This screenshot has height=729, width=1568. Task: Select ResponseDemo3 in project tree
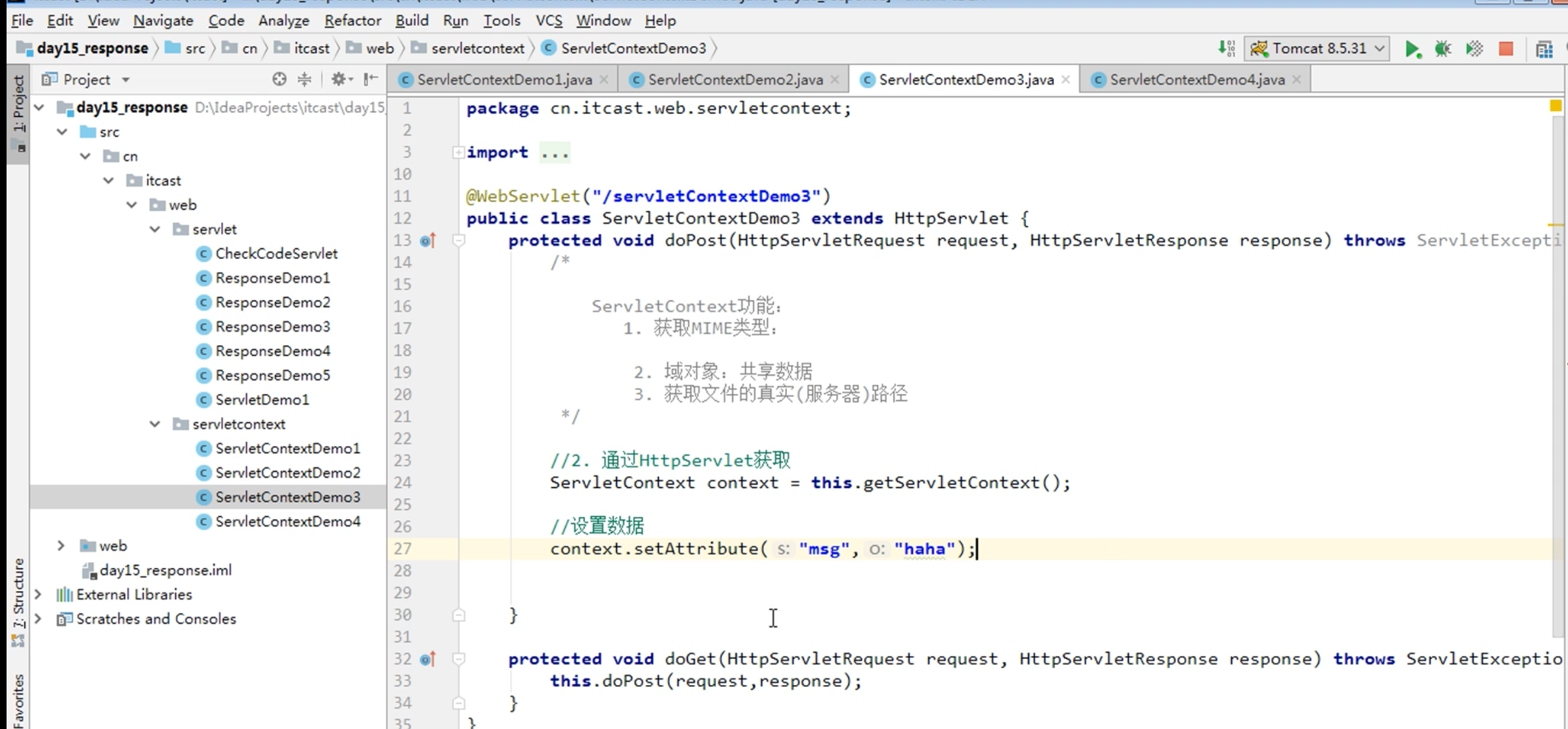[x=272, y=327]
